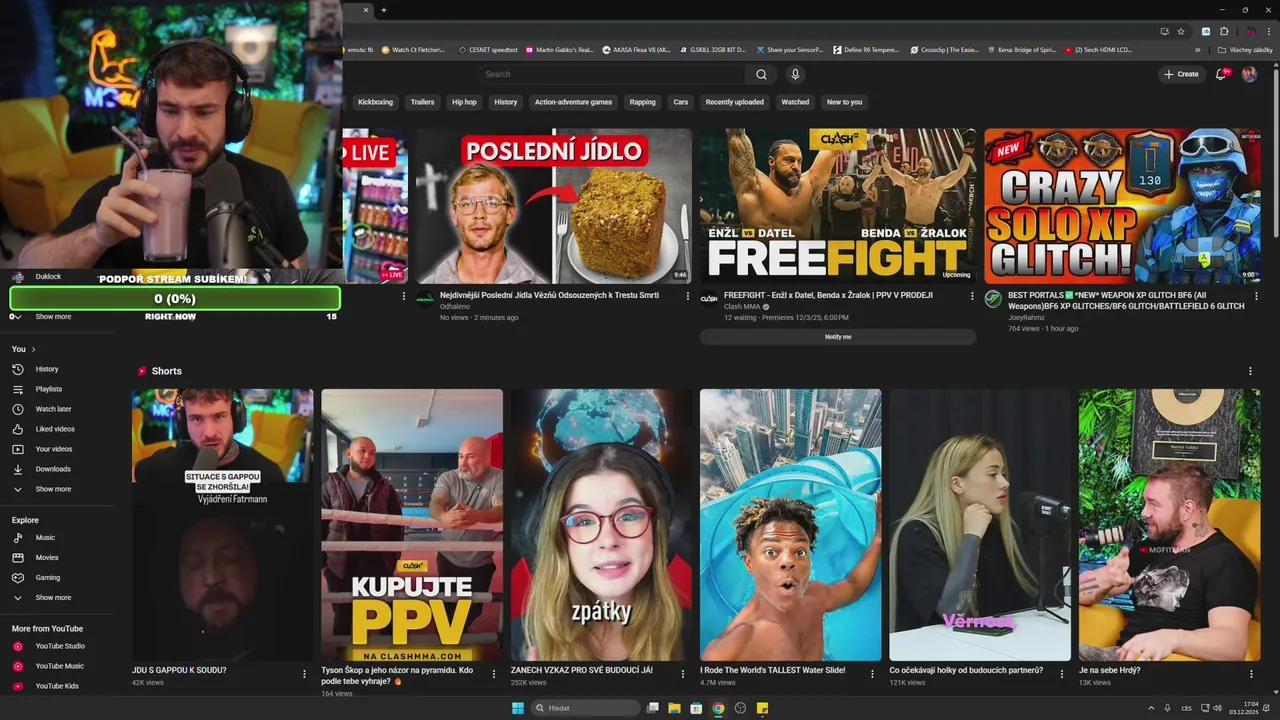Open the FREEFIGHT Enžl vs Datel thumbnail
This screenshot has width=1280, height=720.
coord(838,206)
